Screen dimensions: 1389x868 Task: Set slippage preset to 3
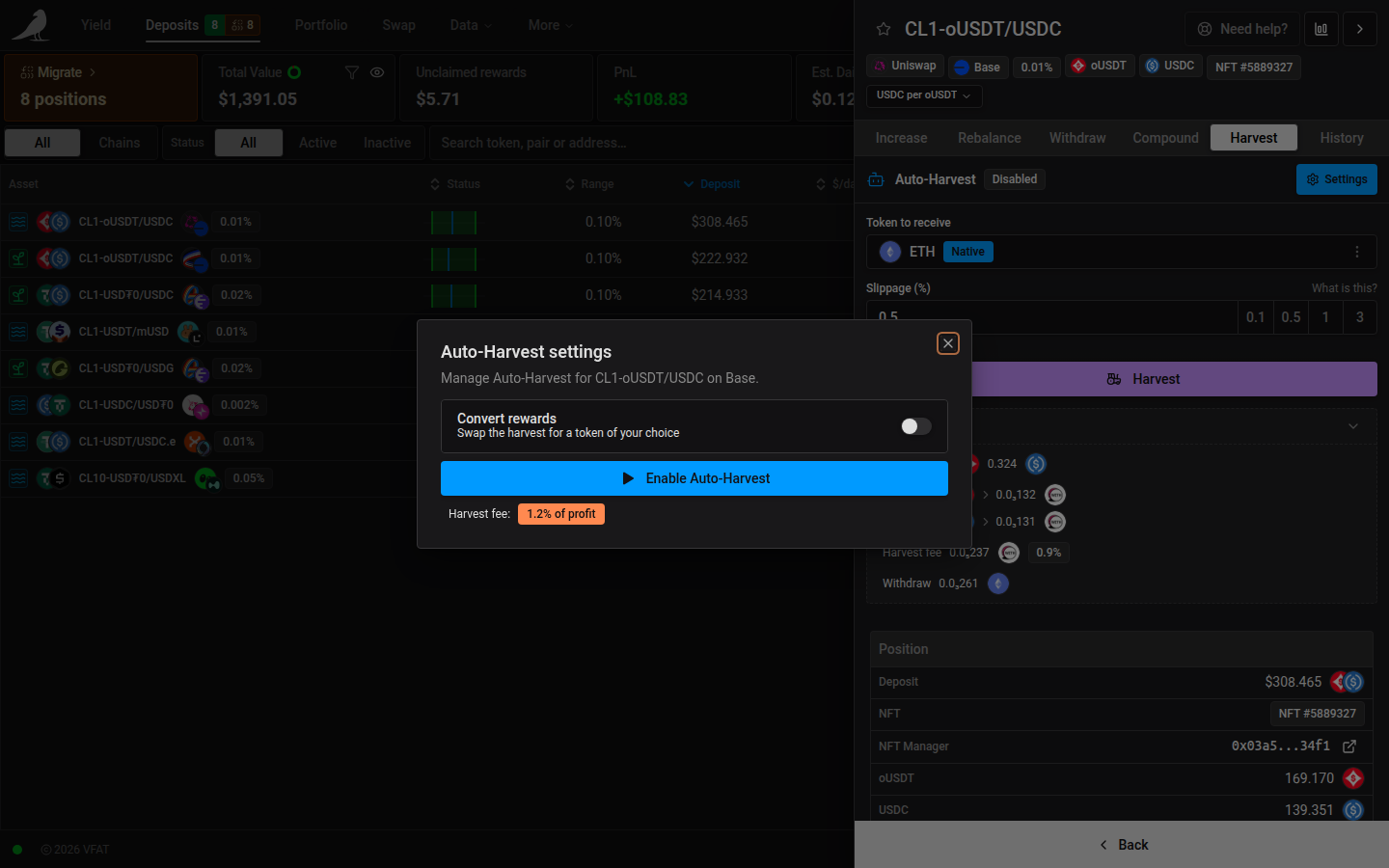click(1360, 317)
